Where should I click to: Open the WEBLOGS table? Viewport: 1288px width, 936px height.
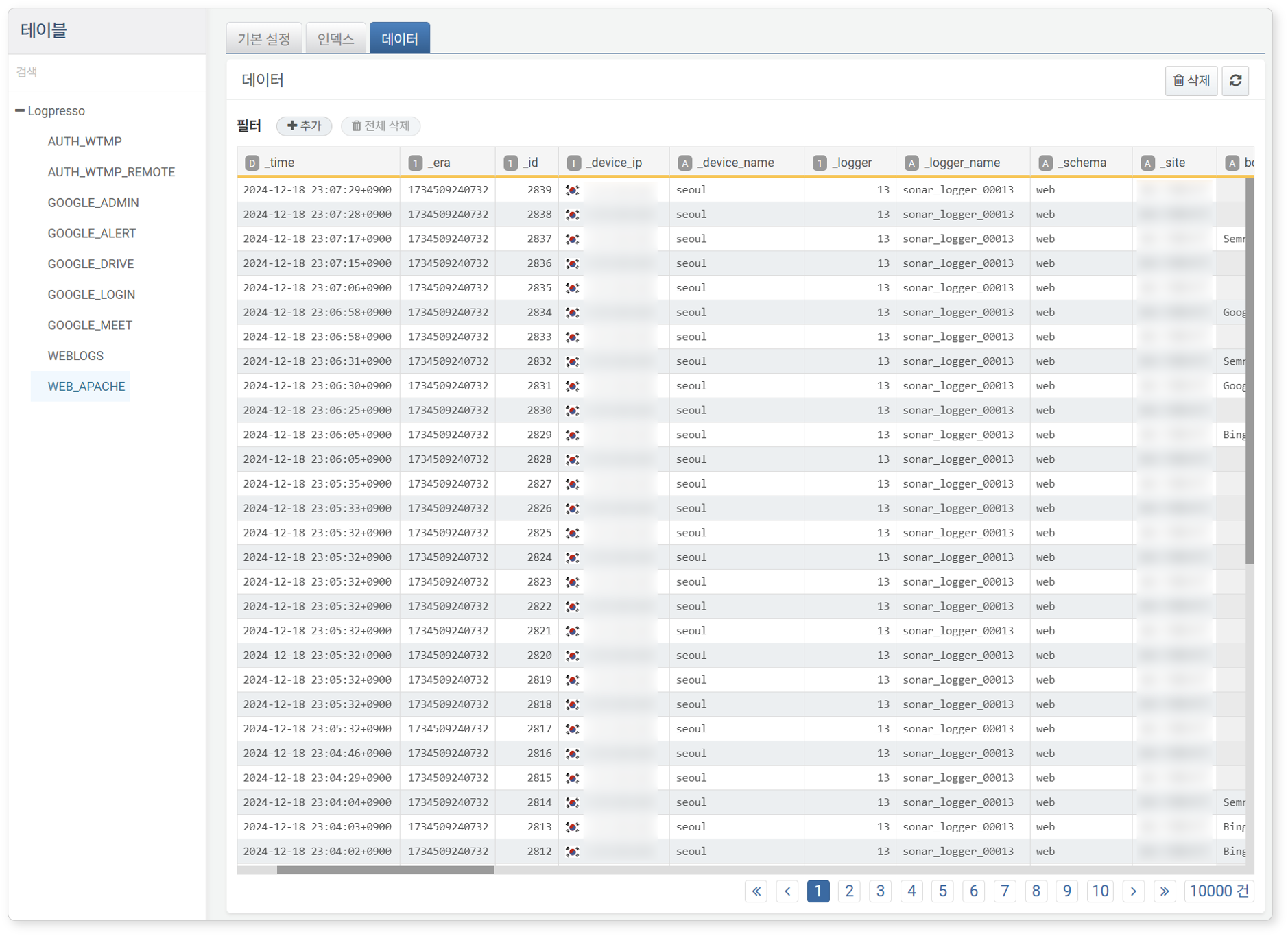[x=75, y=356]
